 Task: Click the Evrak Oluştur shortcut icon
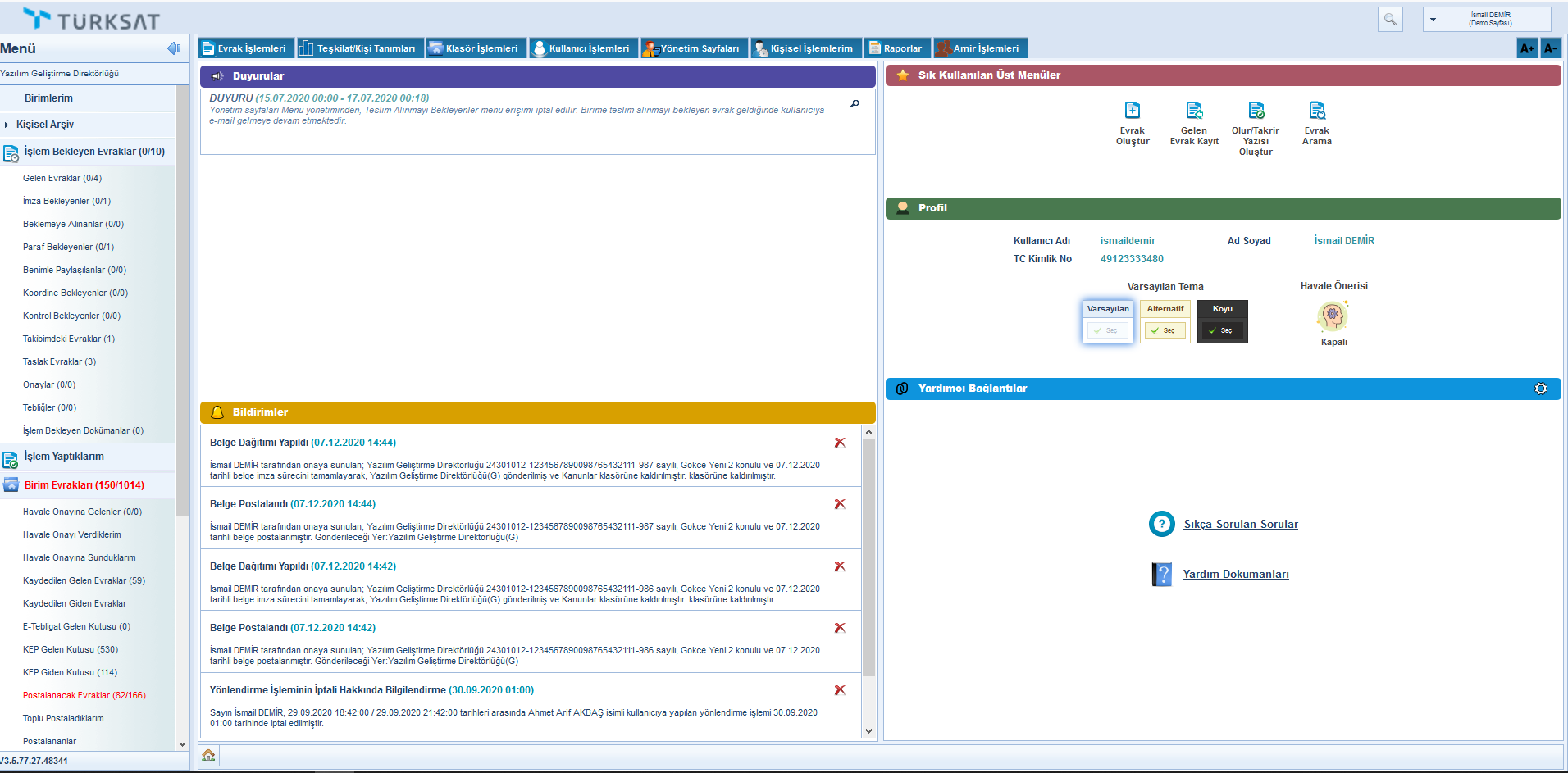pos(1132,111)
